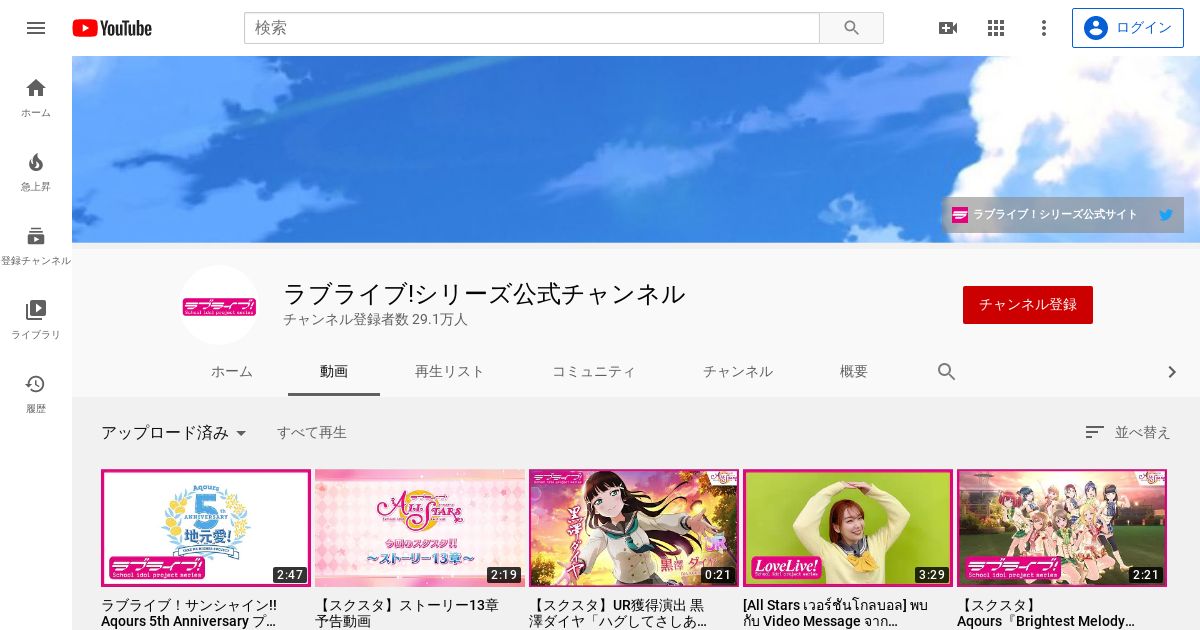Select the 動画 tab
Screen dimensions: 1200x630
[334, 372]
